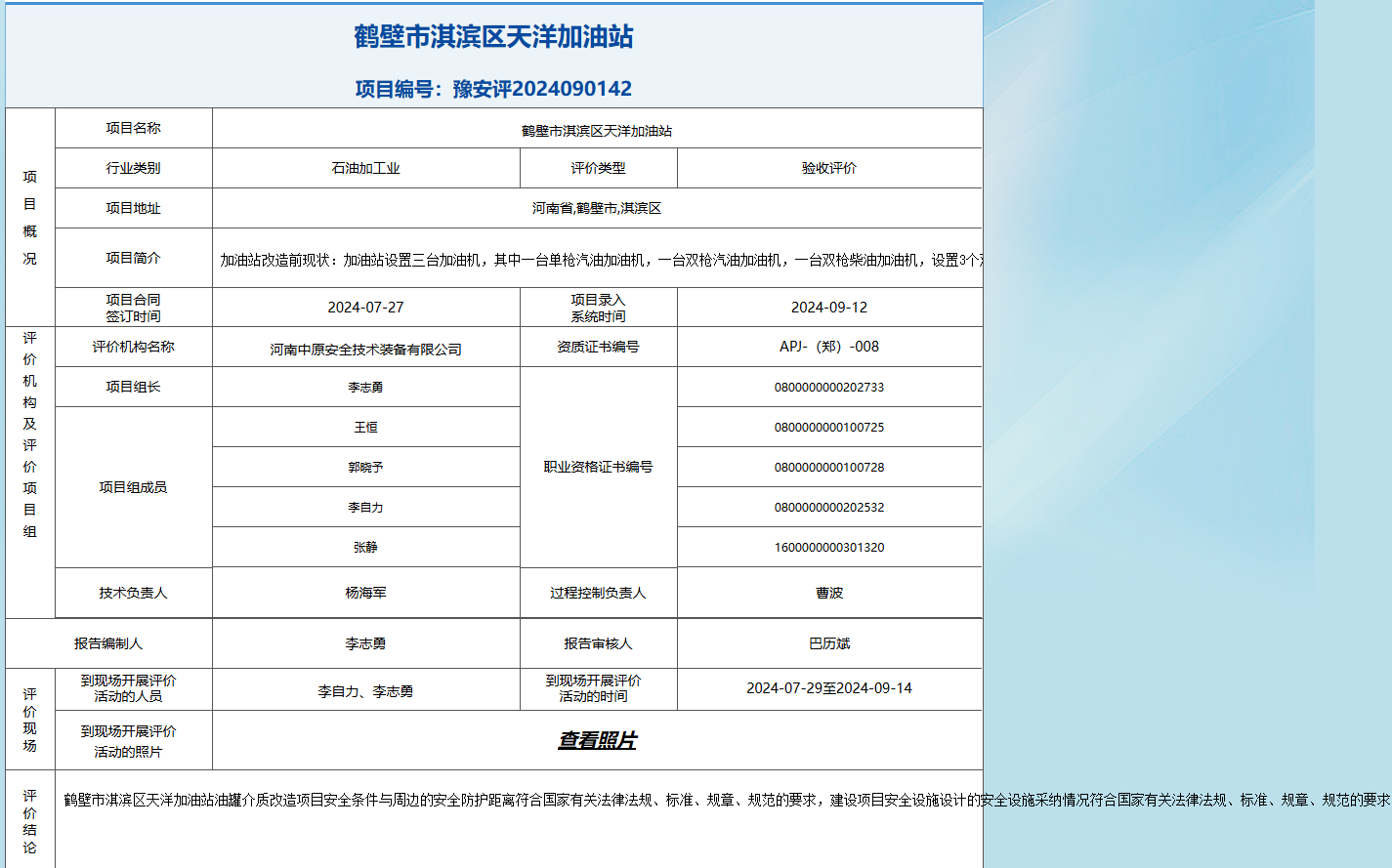
Task: Select project number 豫安评2024090142 heading
Action: coord(493,89)
